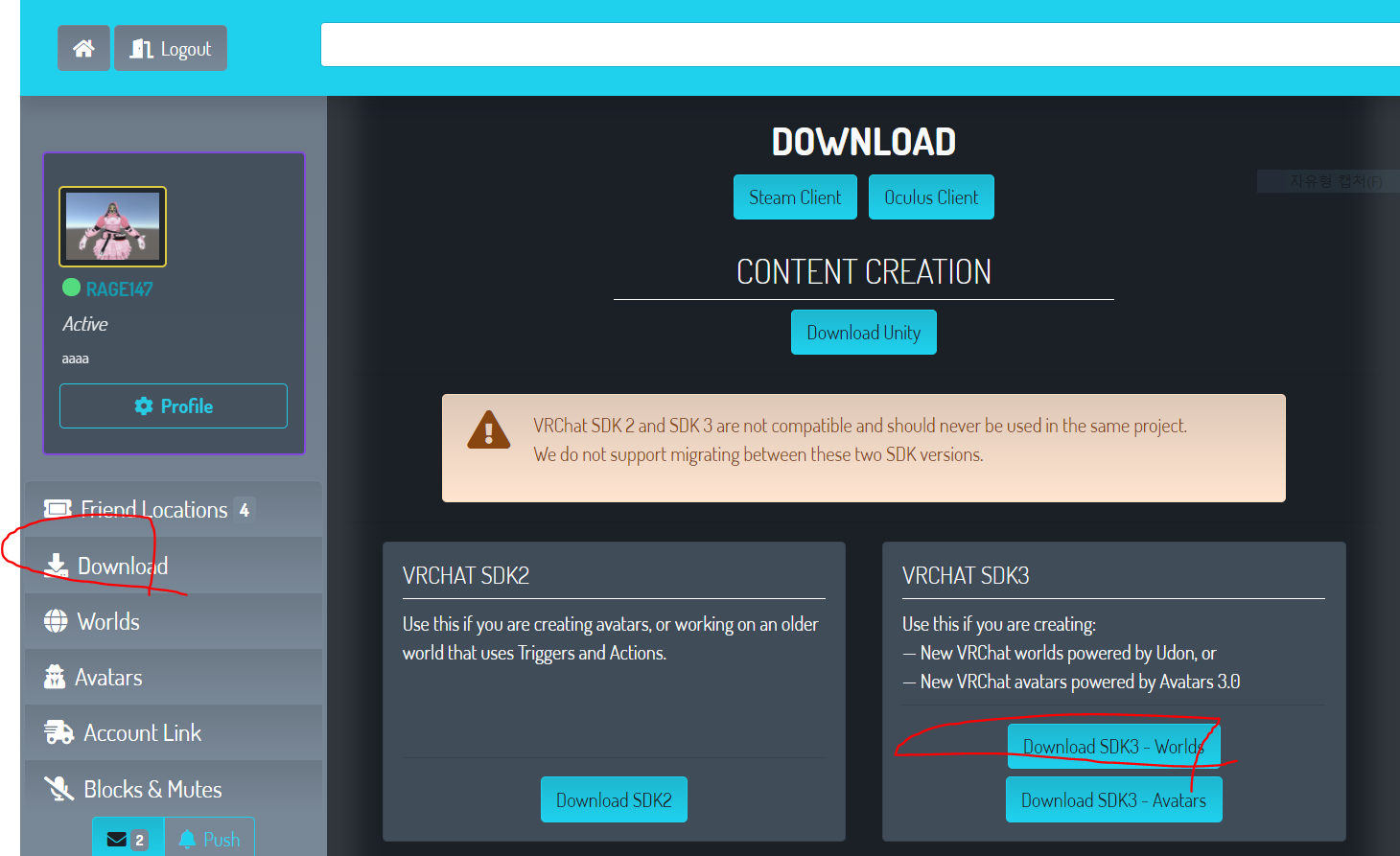Click the green online status dot

tap(71, 288)
